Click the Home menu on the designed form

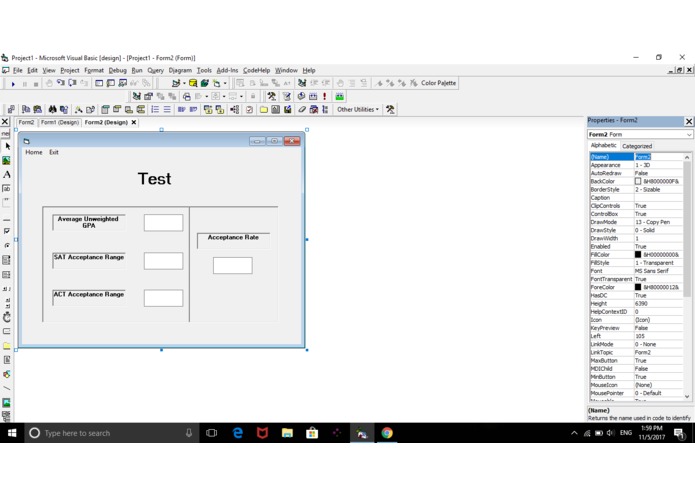pyautogui.click(x=34, y=152)
